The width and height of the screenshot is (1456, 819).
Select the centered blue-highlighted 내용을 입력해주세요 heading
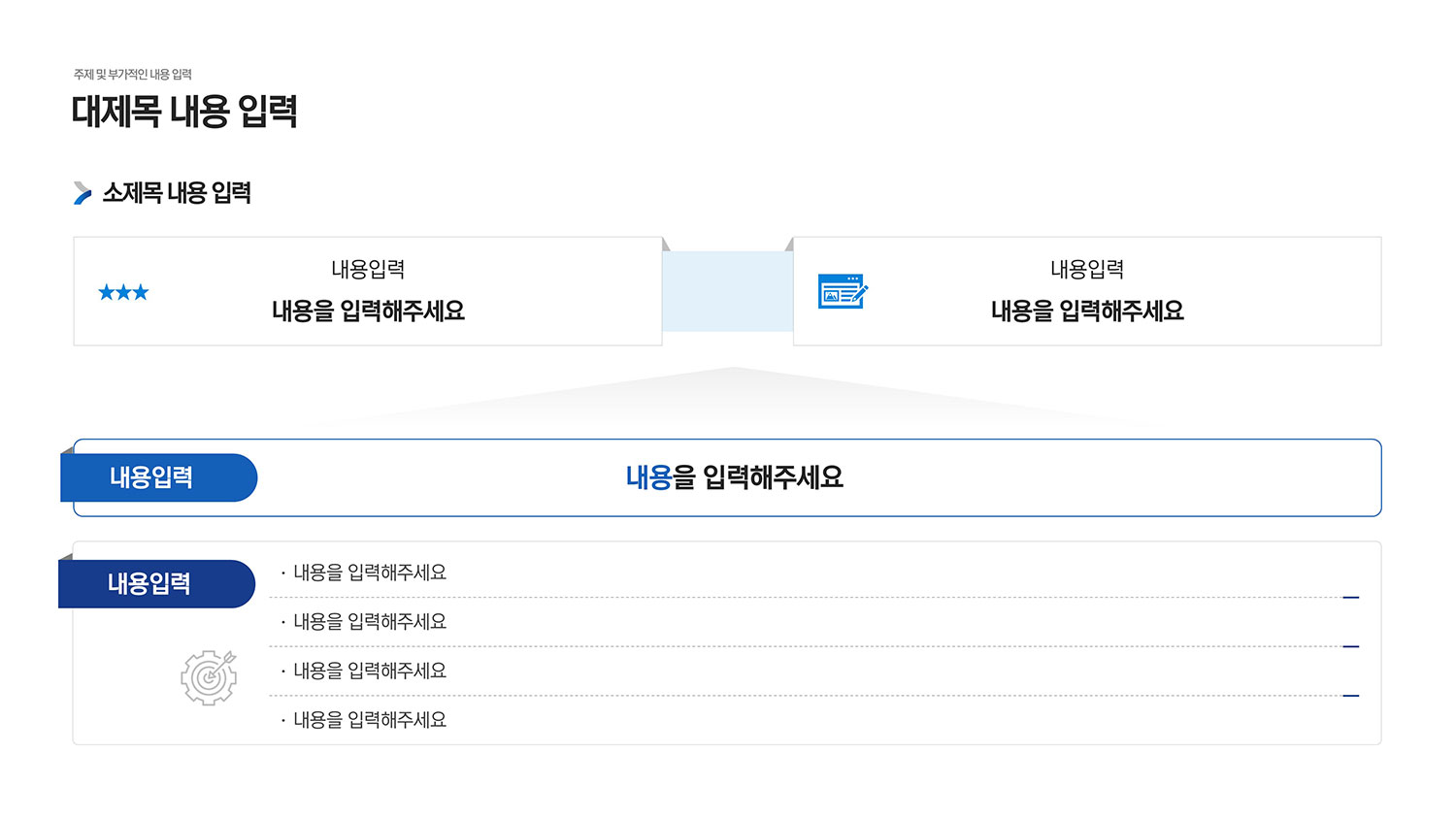click(735, 477)
